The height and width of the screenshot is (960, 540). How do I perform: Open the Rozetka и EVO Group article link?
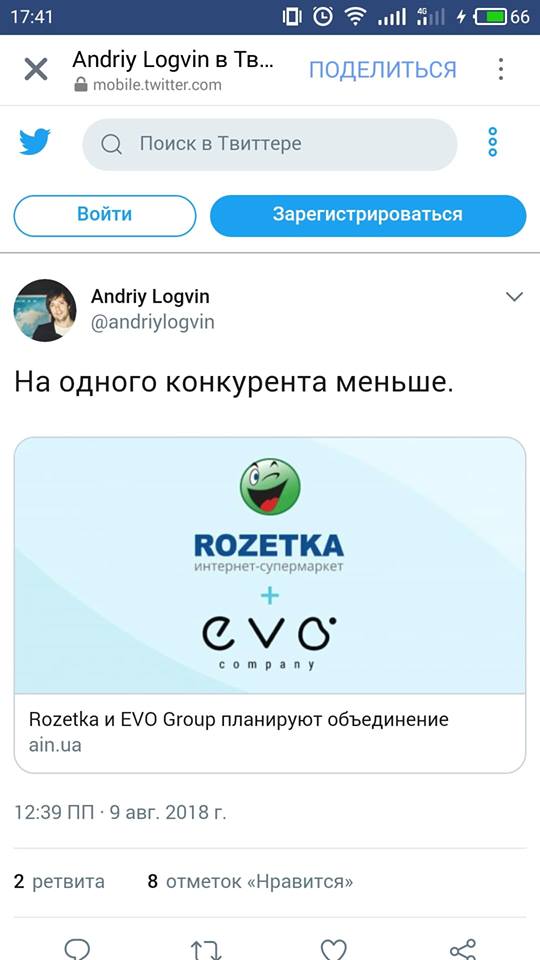239,719
